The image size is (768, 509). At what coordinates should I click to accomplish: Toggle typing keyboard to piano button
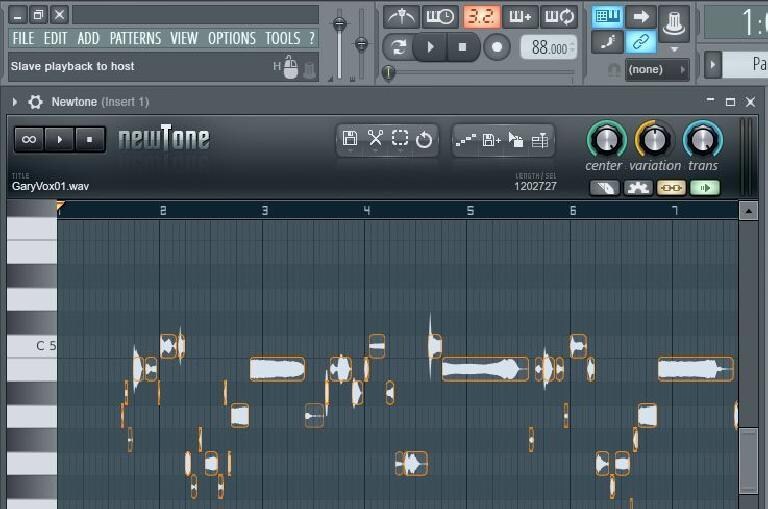coord(607,17)
